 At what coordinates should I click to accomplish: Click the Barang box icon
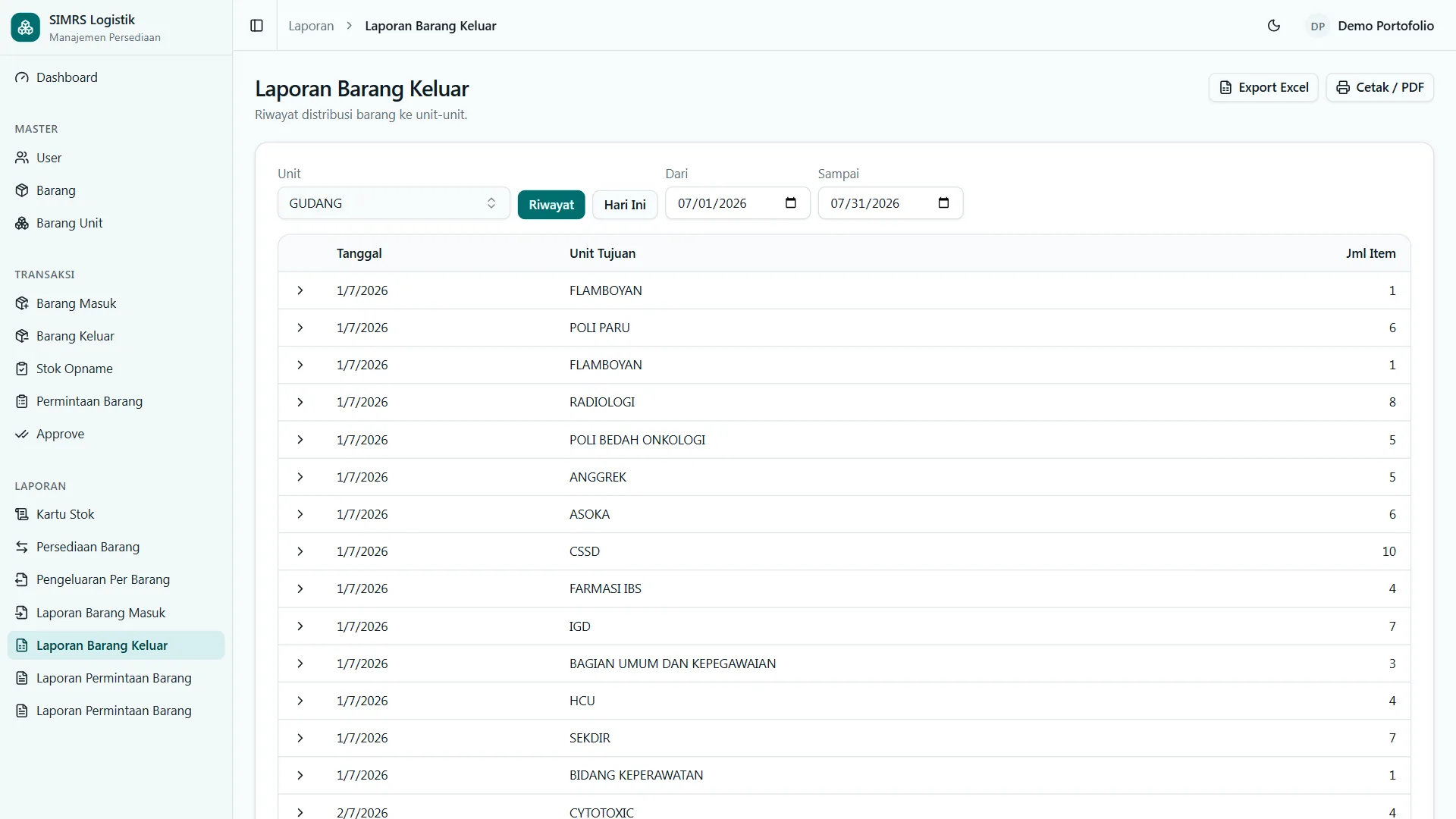(22, 190)
